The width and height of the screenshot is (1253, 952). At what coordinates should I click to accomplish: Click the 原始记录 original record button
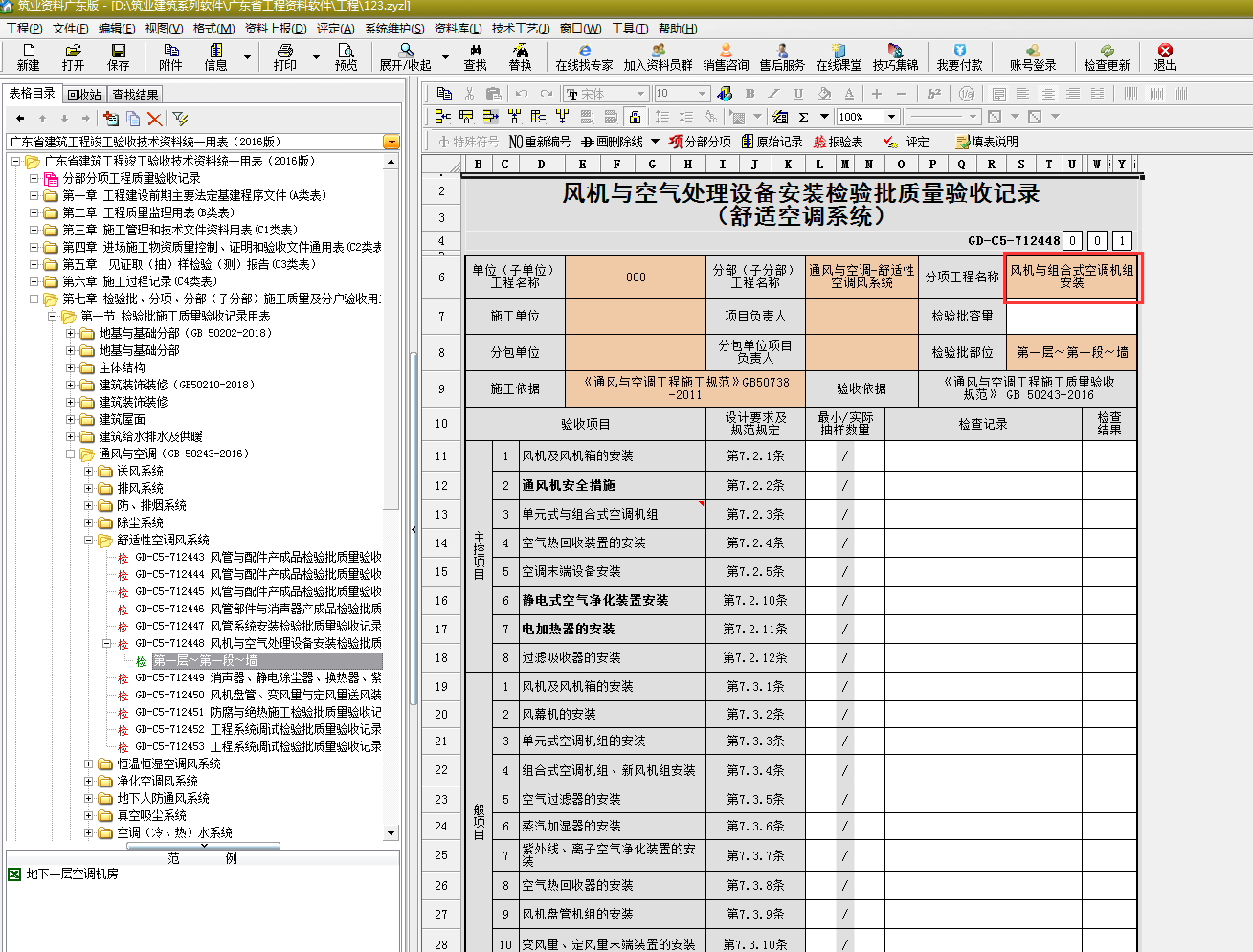[772, 142]
